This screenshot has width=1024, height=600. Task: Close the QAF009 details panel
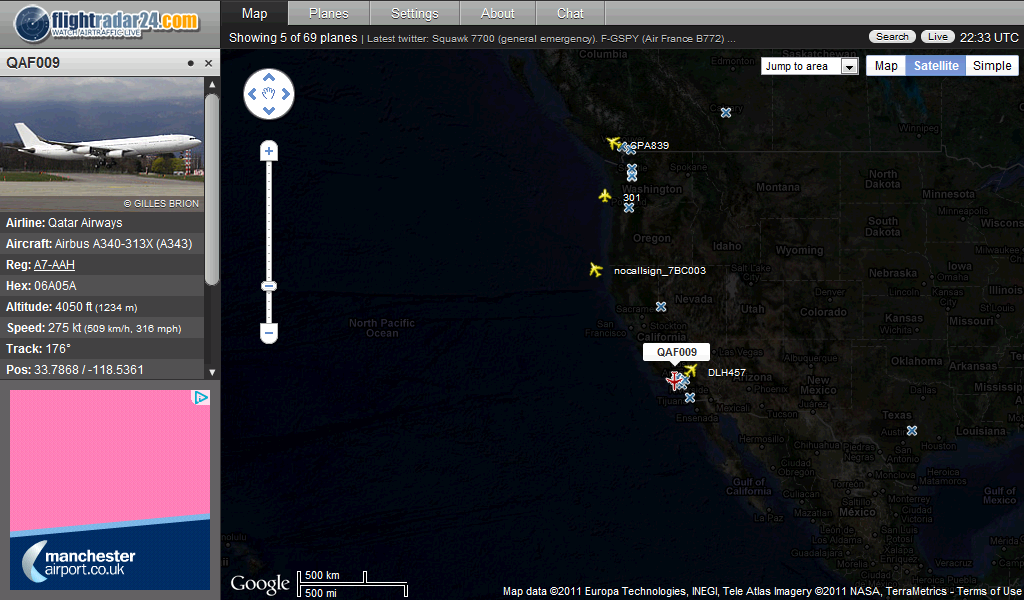pos(208,63)
